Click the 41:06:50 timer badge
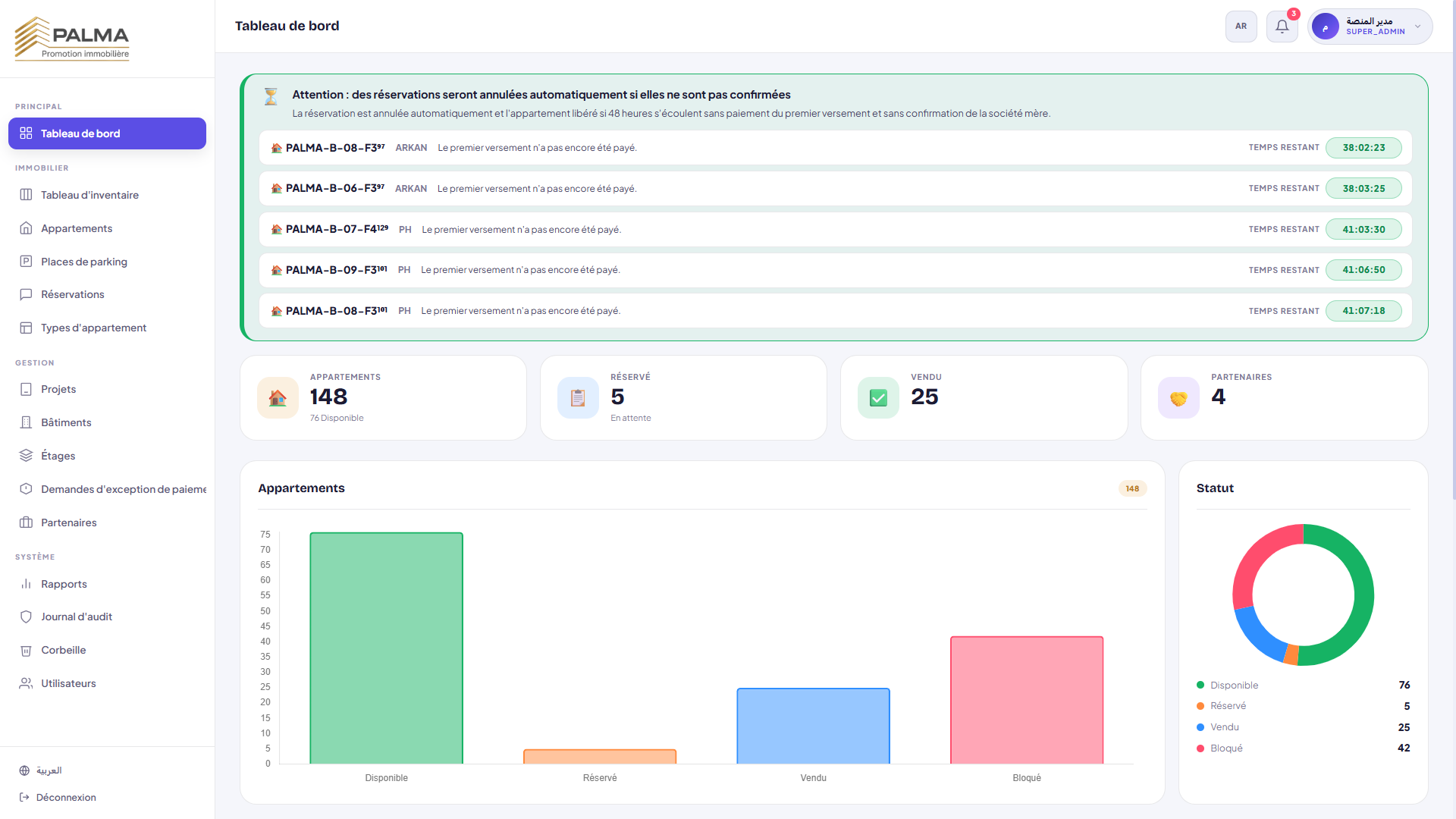 coord(1363,270)
